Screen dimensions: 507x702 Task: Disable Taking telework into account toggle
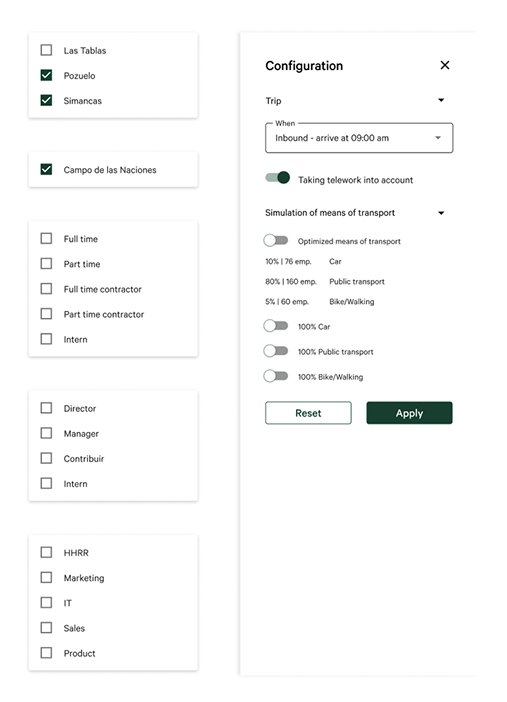pyautogui.click(x=278, y=178)
